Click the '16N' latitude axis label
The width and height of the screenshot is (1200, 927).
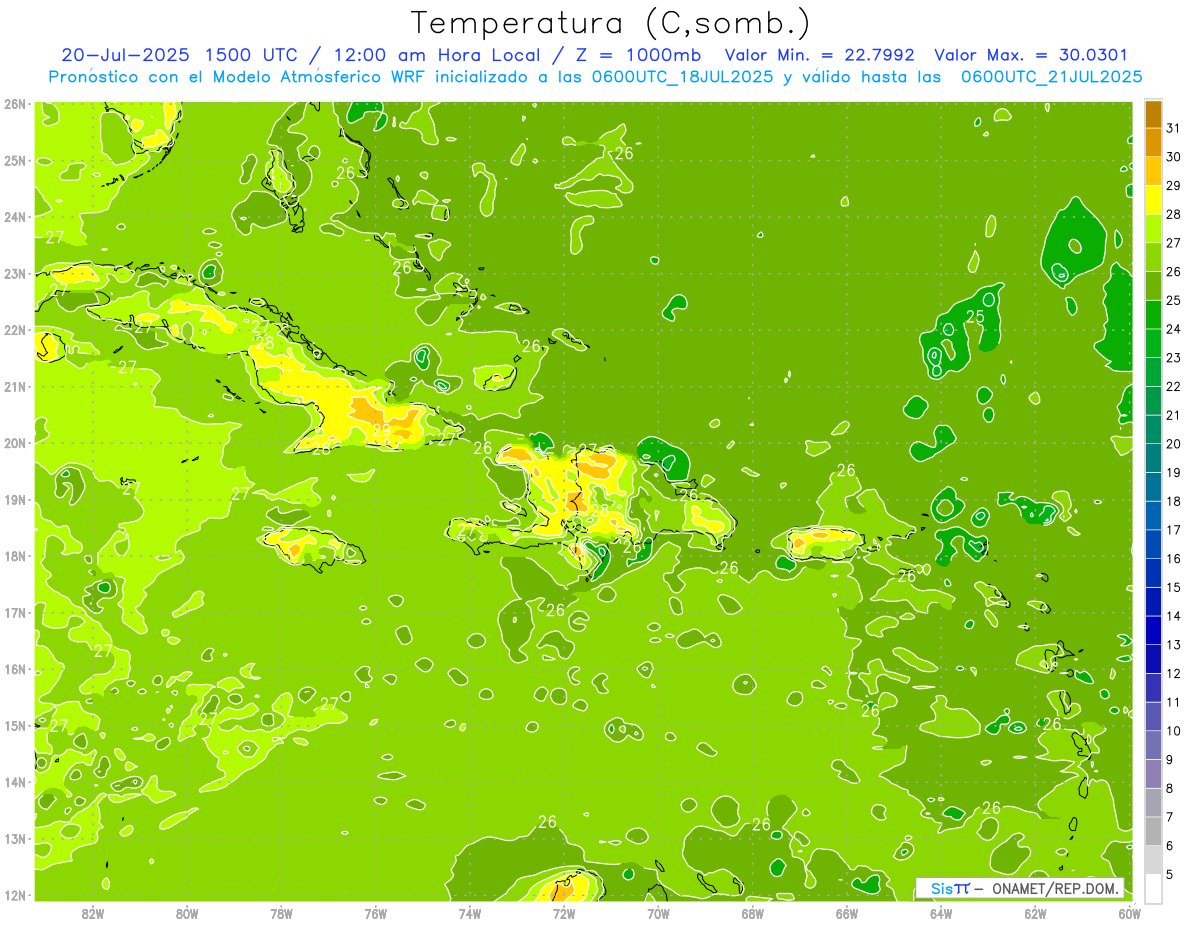(x=14, y=669)
